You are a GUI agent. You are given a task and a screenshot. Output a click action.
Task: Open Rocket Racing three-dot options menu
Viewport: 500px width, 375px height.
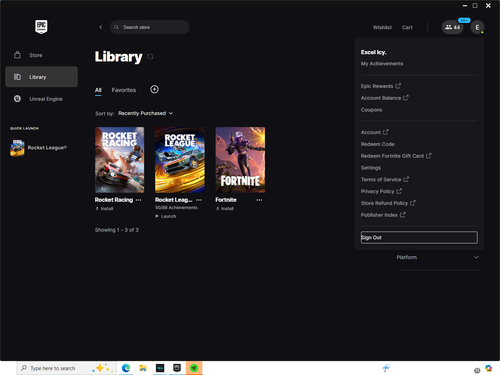tap(139, 200)
